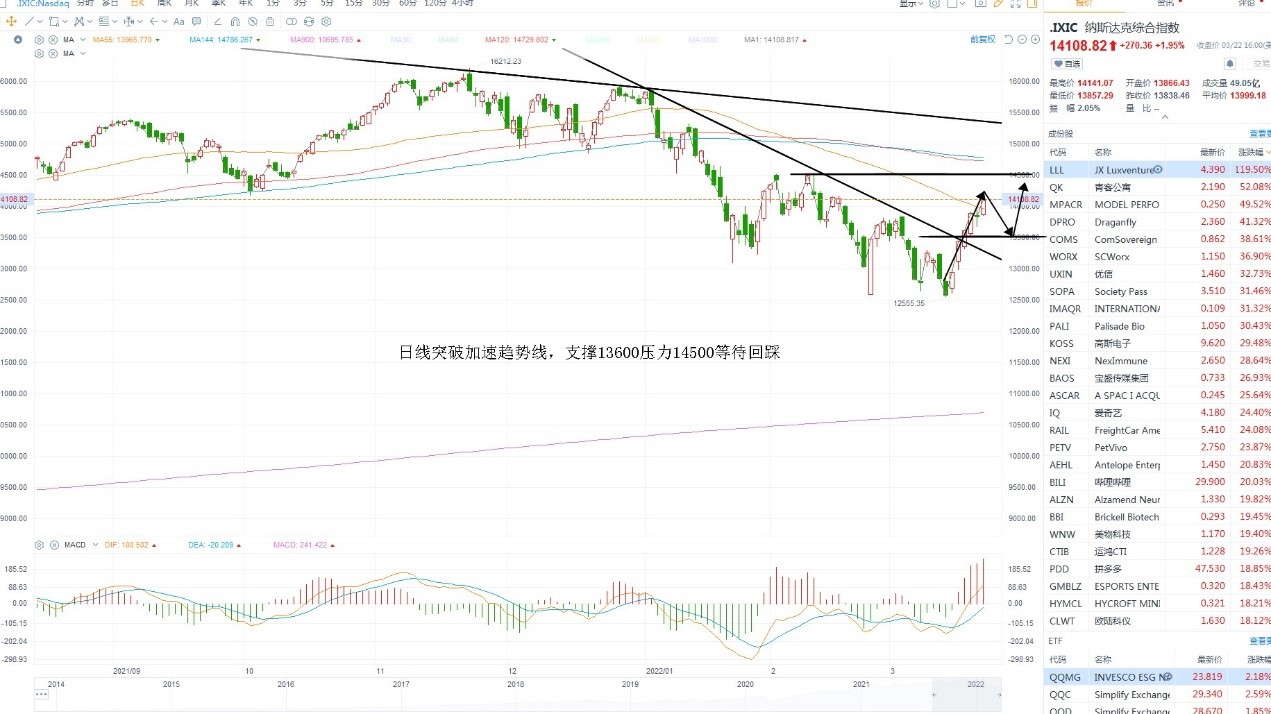Select the rectangle shape drawing tool
Screen dimensions: 1271x714
click(x=53, y=21)
